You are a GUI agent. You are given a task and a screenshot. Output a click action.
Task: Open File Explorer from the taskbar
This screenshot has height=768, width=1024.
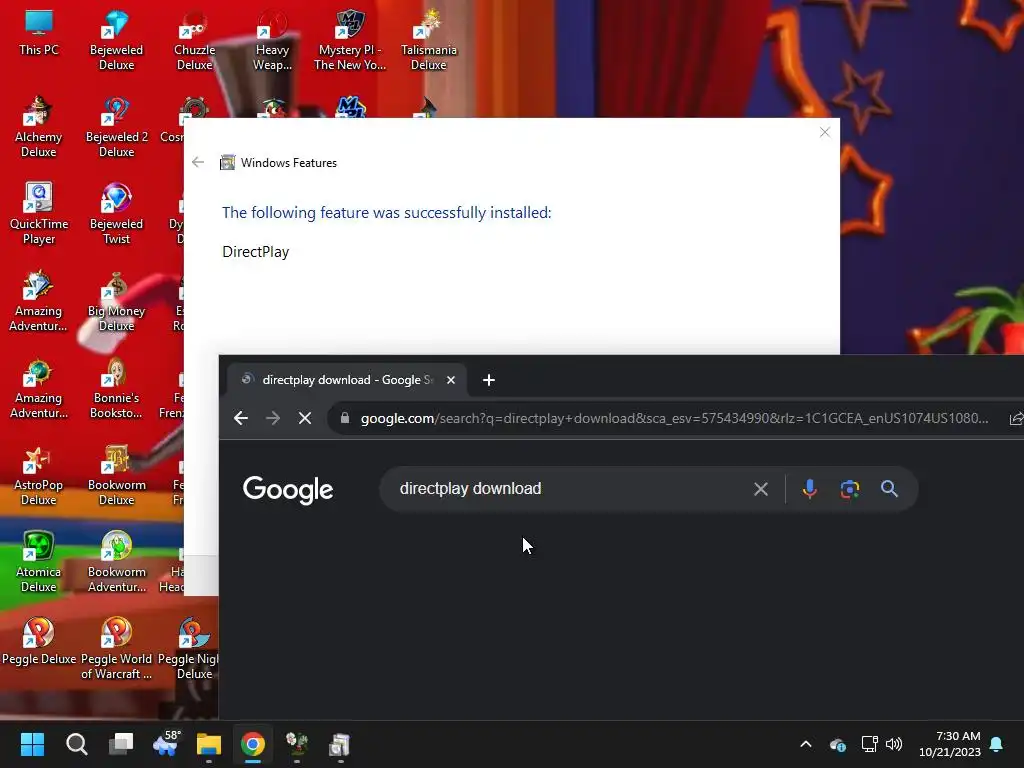(209, 744)
